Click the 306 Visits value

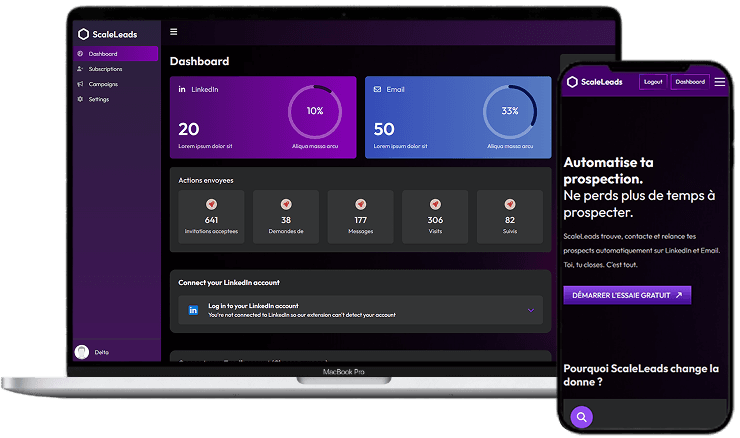click(x=435, y=220)
